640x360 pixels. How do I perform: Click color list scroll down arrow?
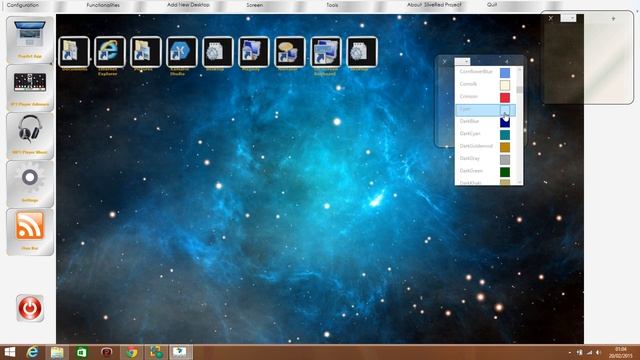tap(520, 182)
